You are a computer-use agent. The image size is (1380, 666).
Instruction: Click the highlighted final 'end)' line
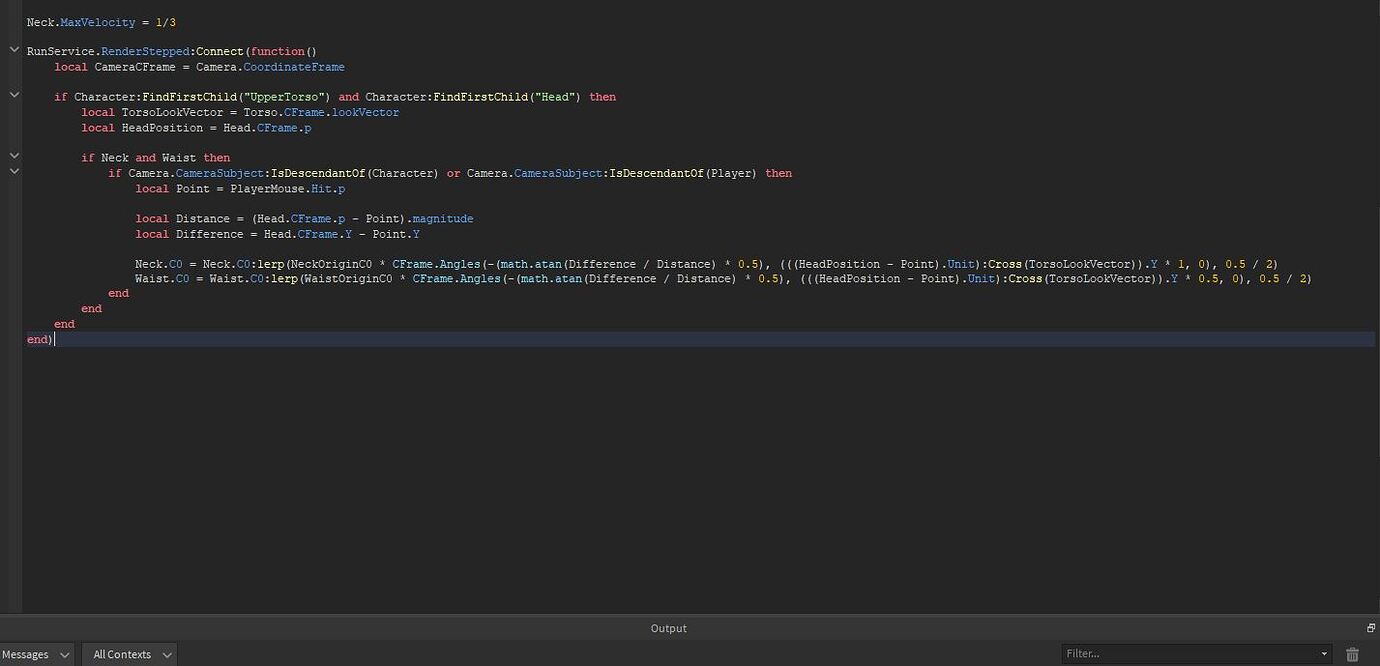tap(37, 339)
